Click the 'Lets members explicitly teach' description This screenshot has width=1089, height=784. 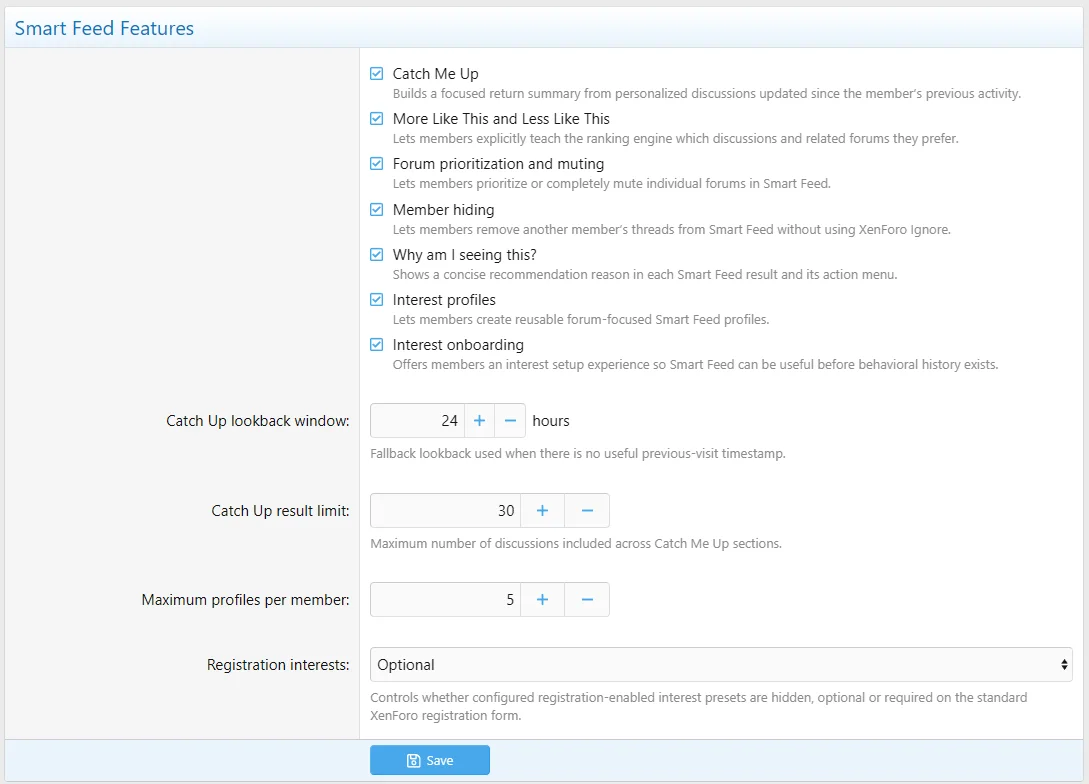(676, 139)
